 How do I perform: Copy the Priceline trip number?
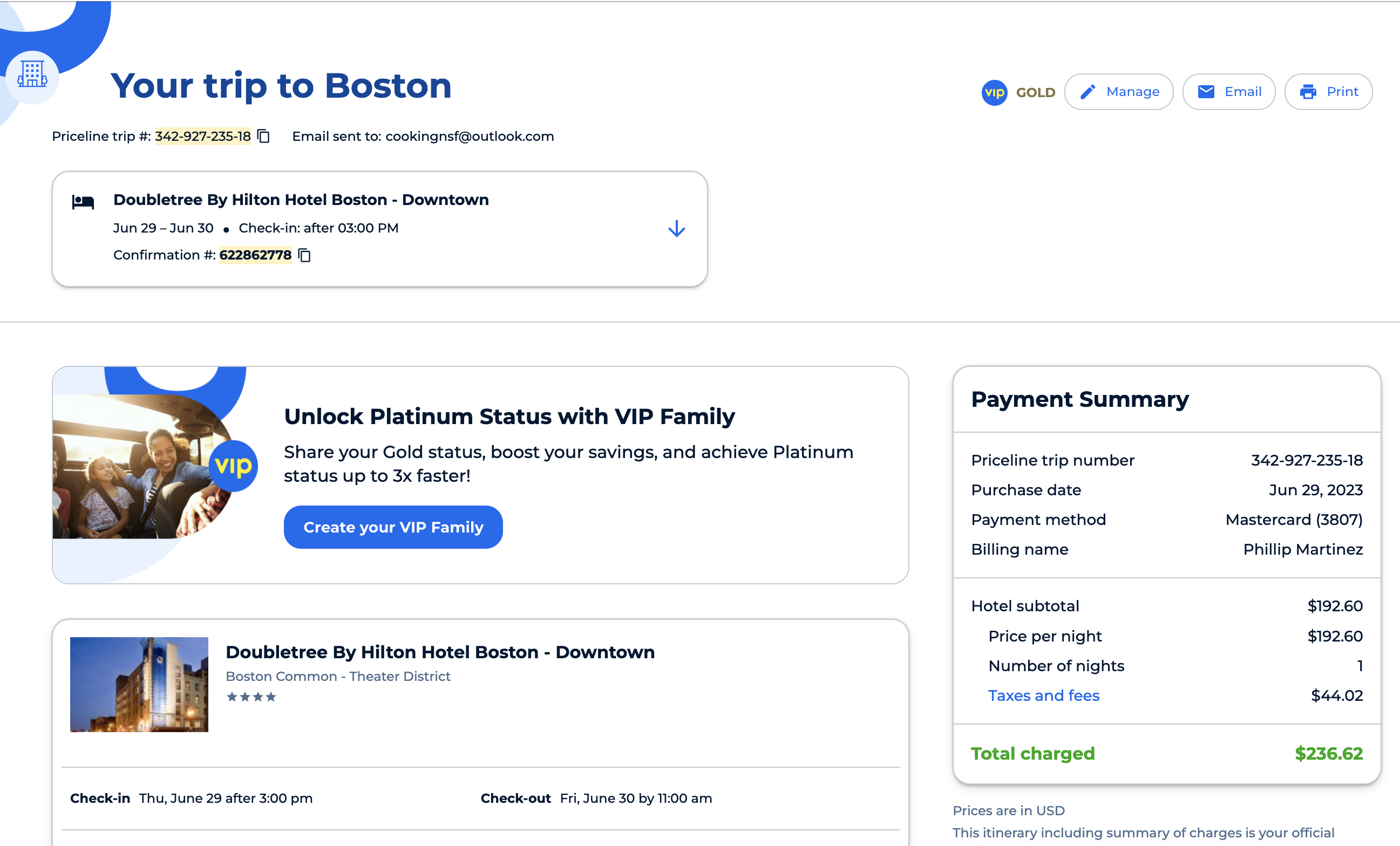coord(263,137)
